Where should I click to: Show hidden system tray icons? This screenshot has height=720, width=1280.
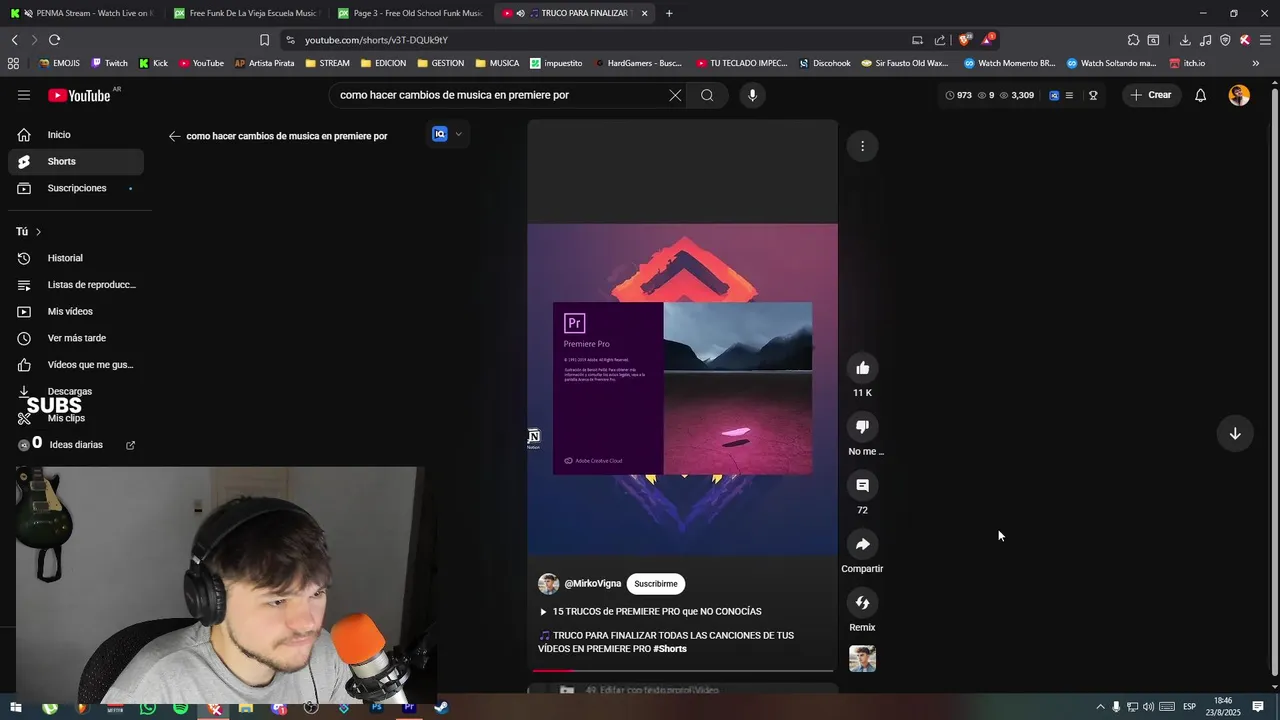point(1100,707)
